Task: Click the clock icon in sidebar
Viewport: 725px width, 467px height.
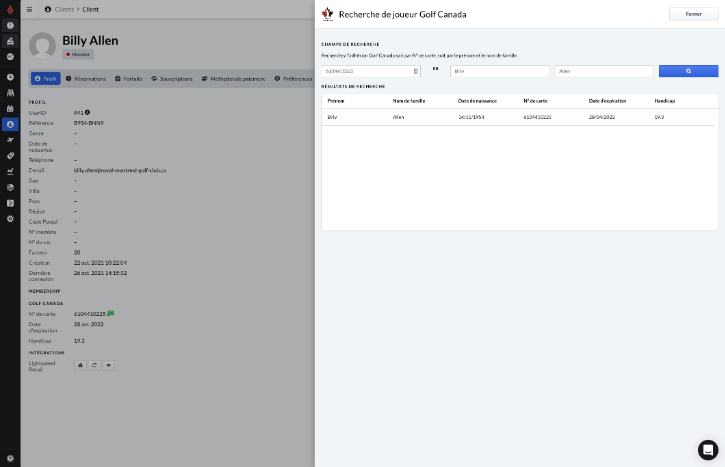Action: [10, 77]
